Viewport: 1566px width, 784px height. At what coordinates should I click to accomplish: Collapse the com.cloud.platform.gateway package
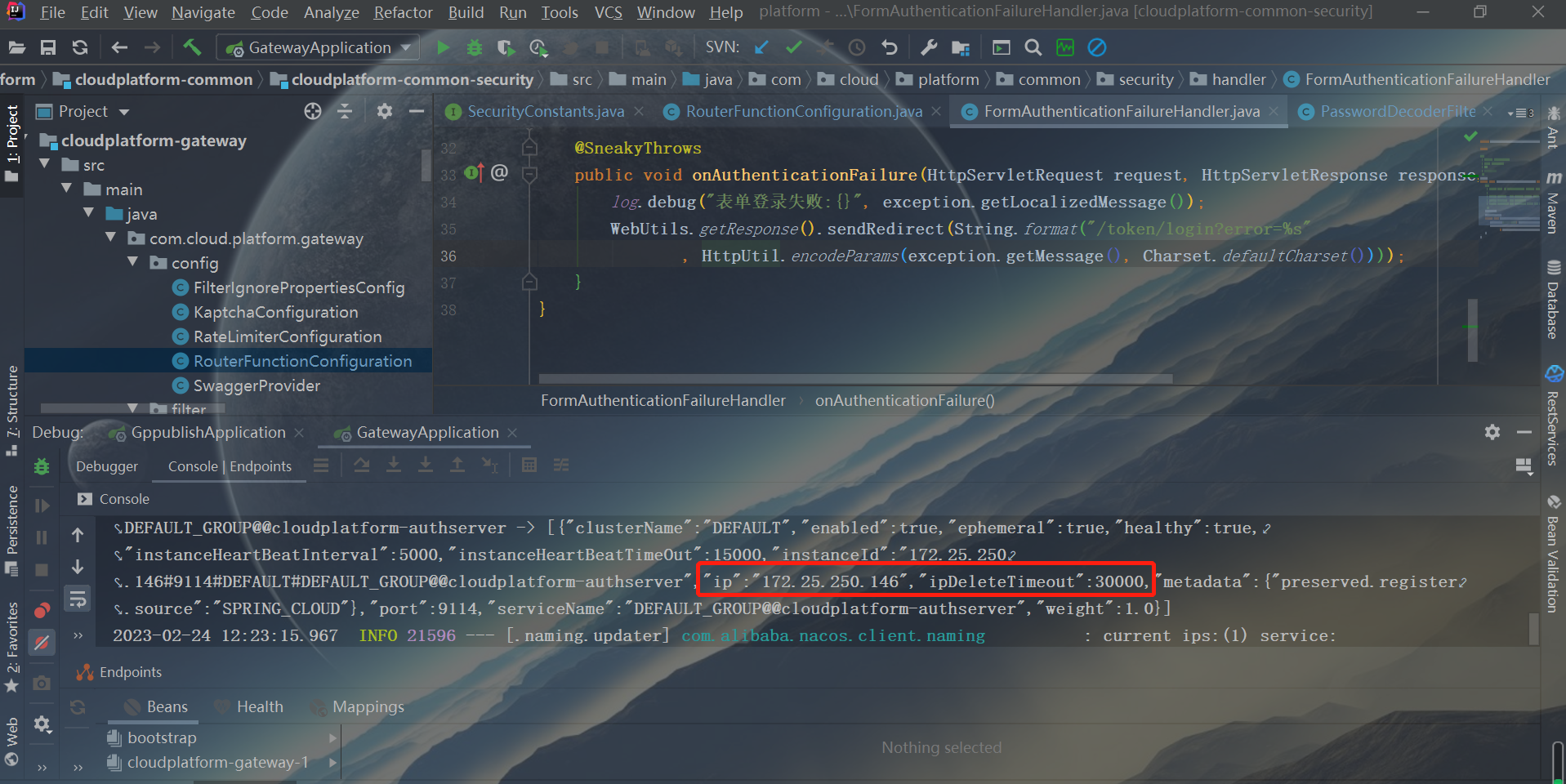pyautogui.click(x=111, y=238)
